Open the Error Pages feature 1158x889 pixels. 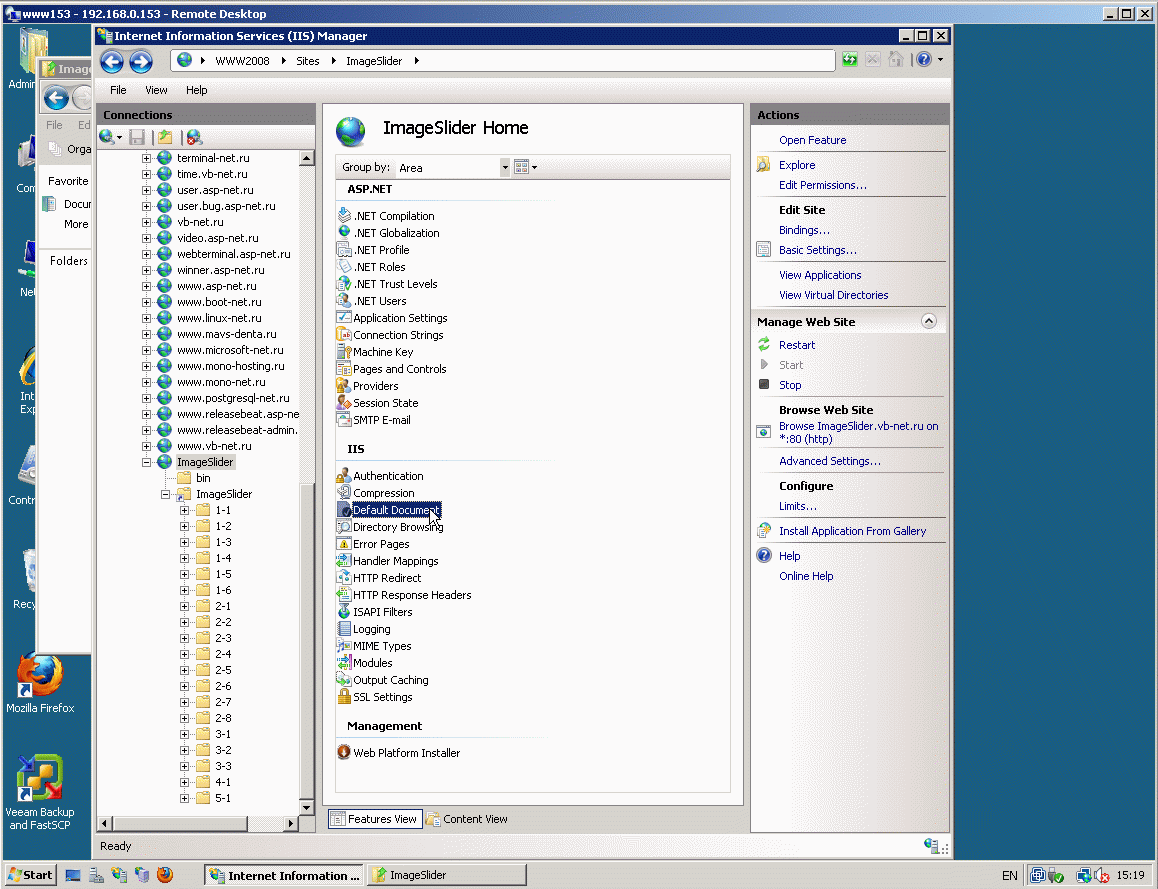click(374, 543)
